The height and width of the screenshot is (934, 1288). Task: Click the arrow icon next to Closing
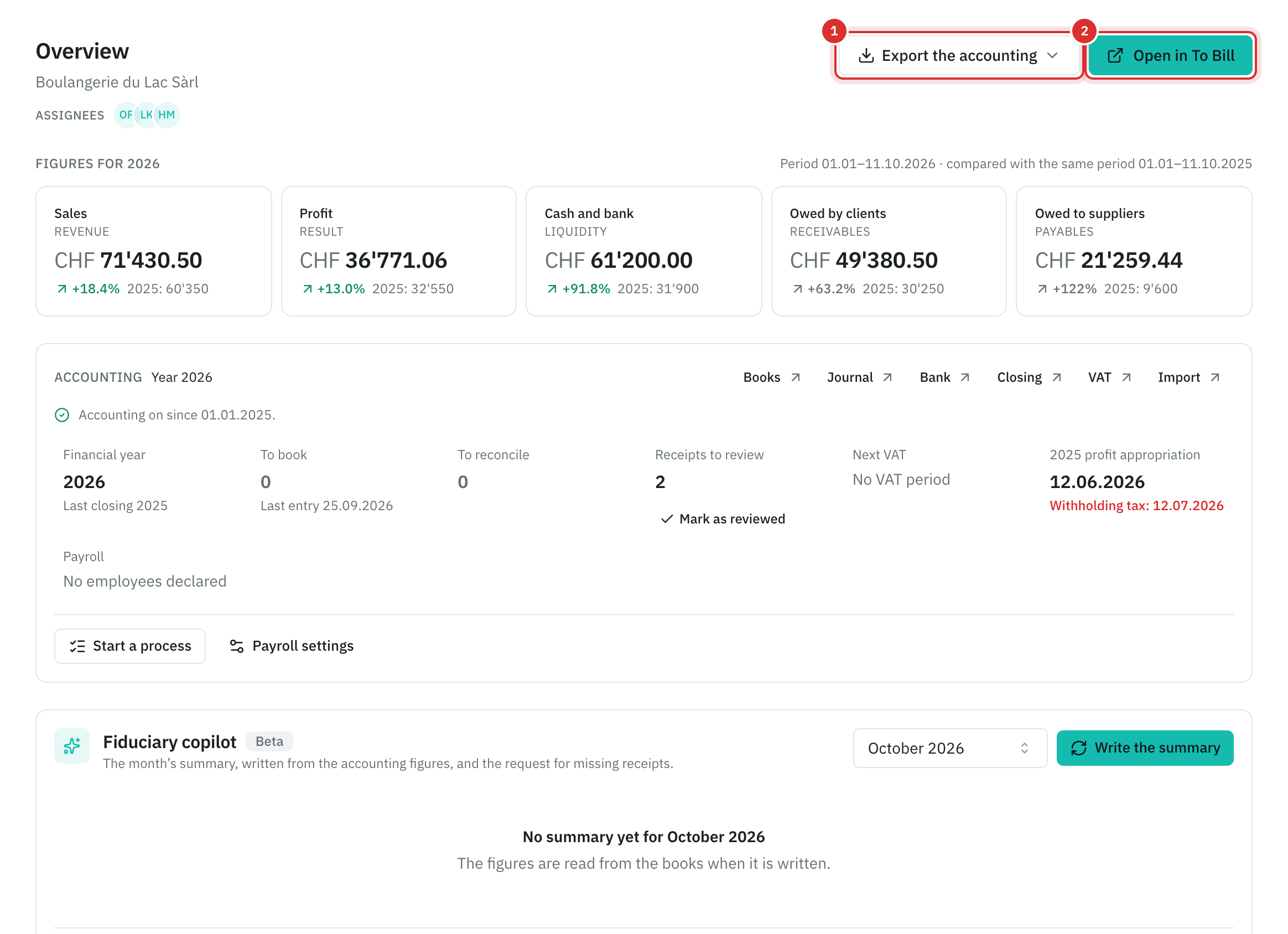[1057, 377]
